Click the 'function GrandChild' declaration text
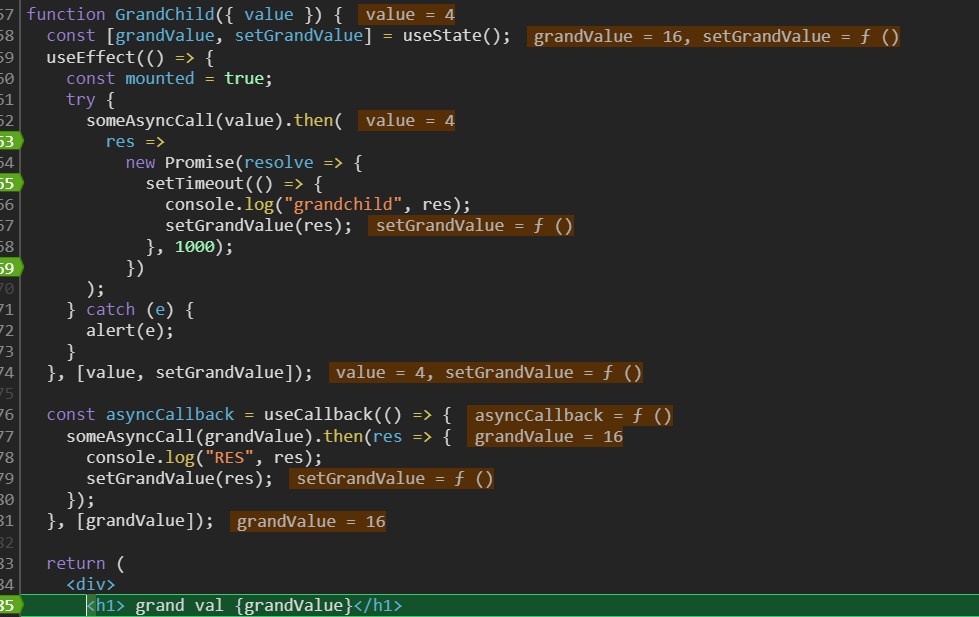This screenshot has height=617, width=979. [121, 14]
